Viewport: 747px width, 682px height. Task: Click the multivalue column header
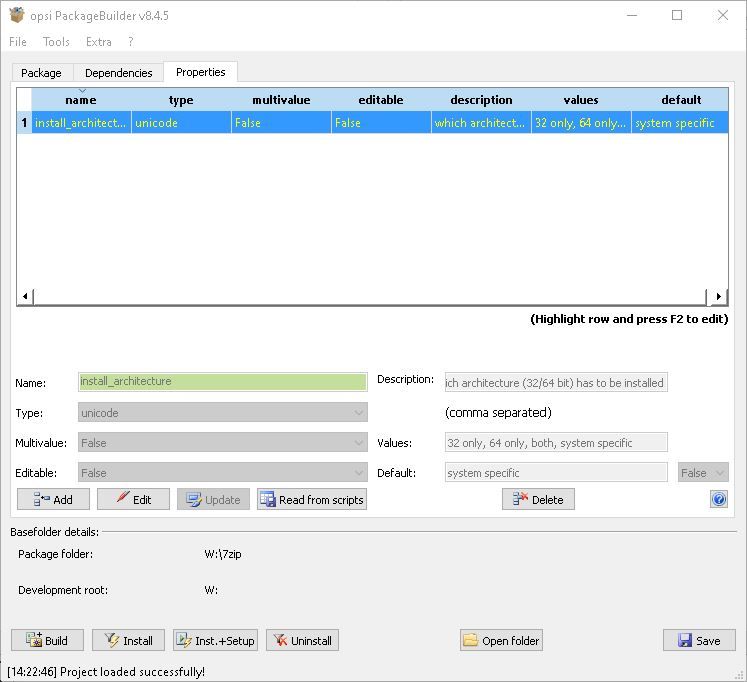(281, 100)
